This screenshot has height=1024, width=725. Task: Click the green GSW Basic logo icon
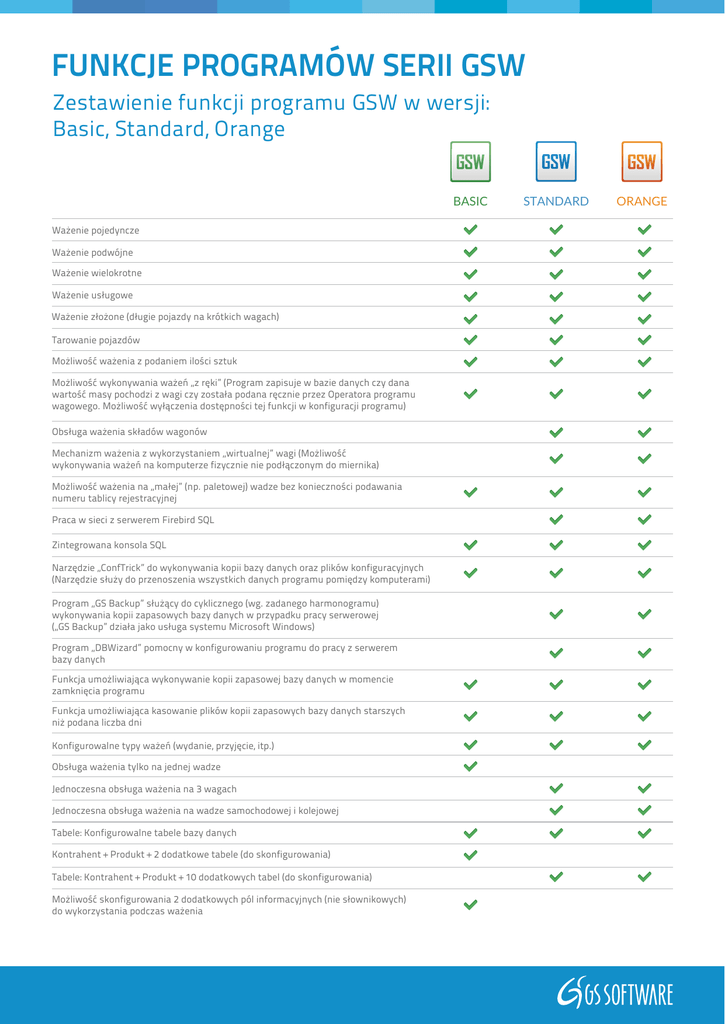[x=470, y=162]
